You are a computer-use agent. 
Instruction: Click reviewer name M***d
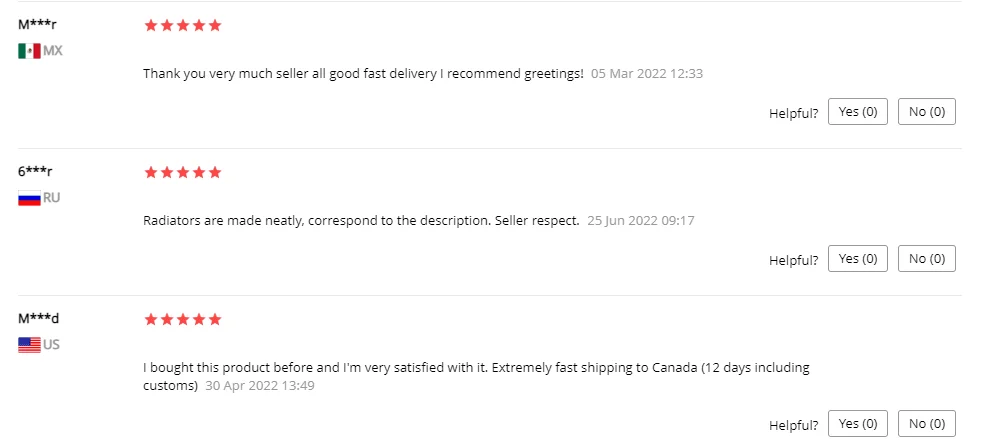pos(39,319)
